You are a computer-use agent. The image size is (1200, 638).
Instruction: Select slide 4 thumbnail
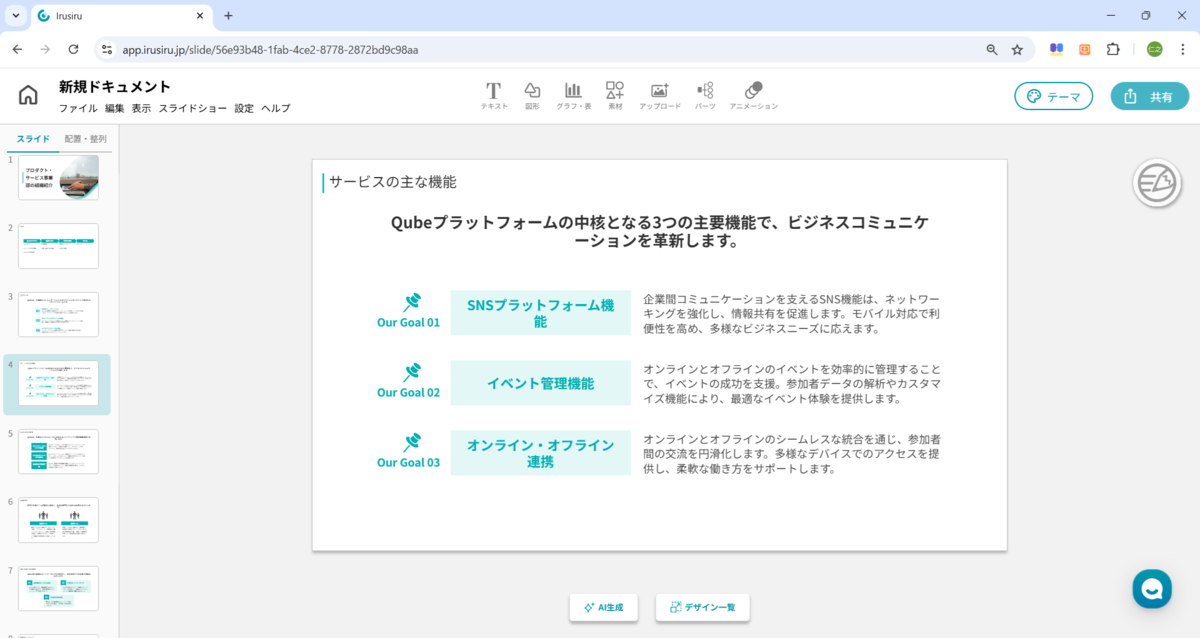click(x=58, y=383)
